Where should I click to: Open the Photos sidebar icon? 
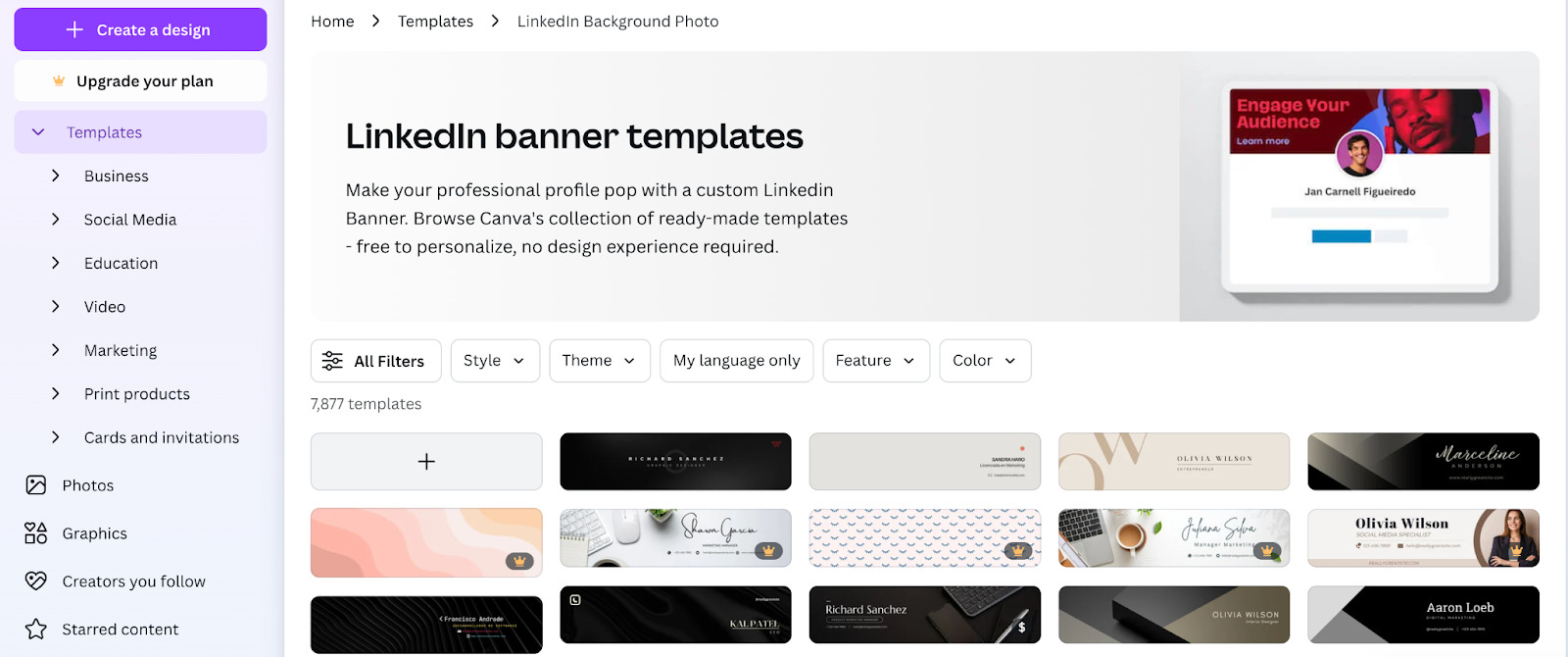coord(36,485)
